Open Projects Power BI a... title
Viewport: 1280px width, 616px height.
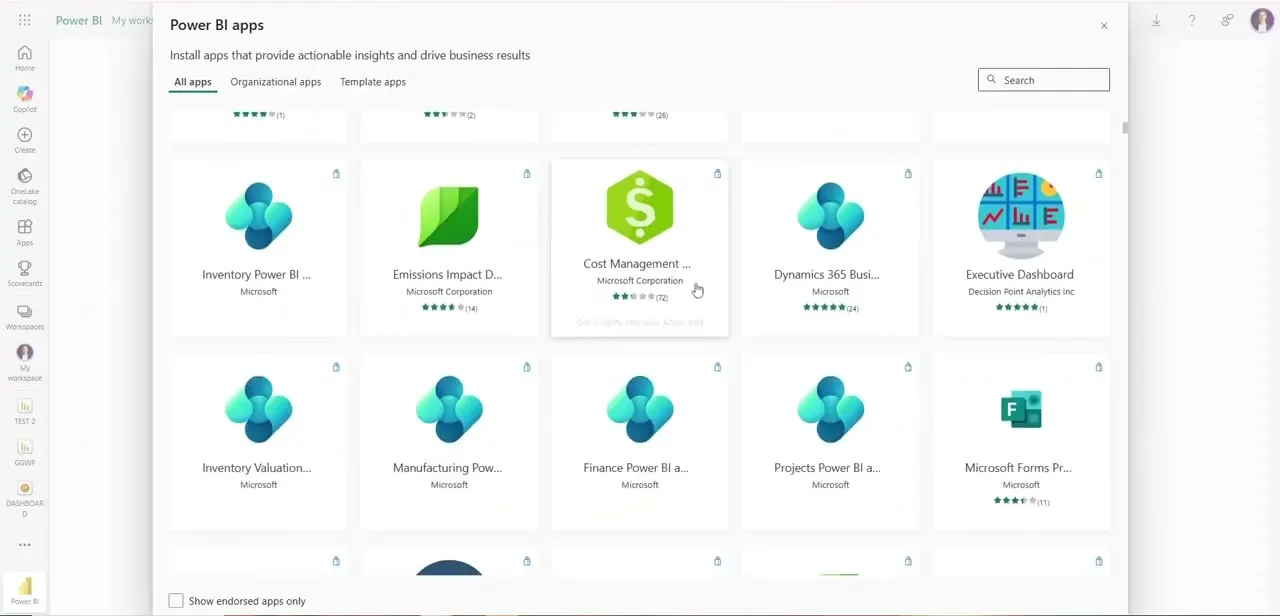pos(827,468)
